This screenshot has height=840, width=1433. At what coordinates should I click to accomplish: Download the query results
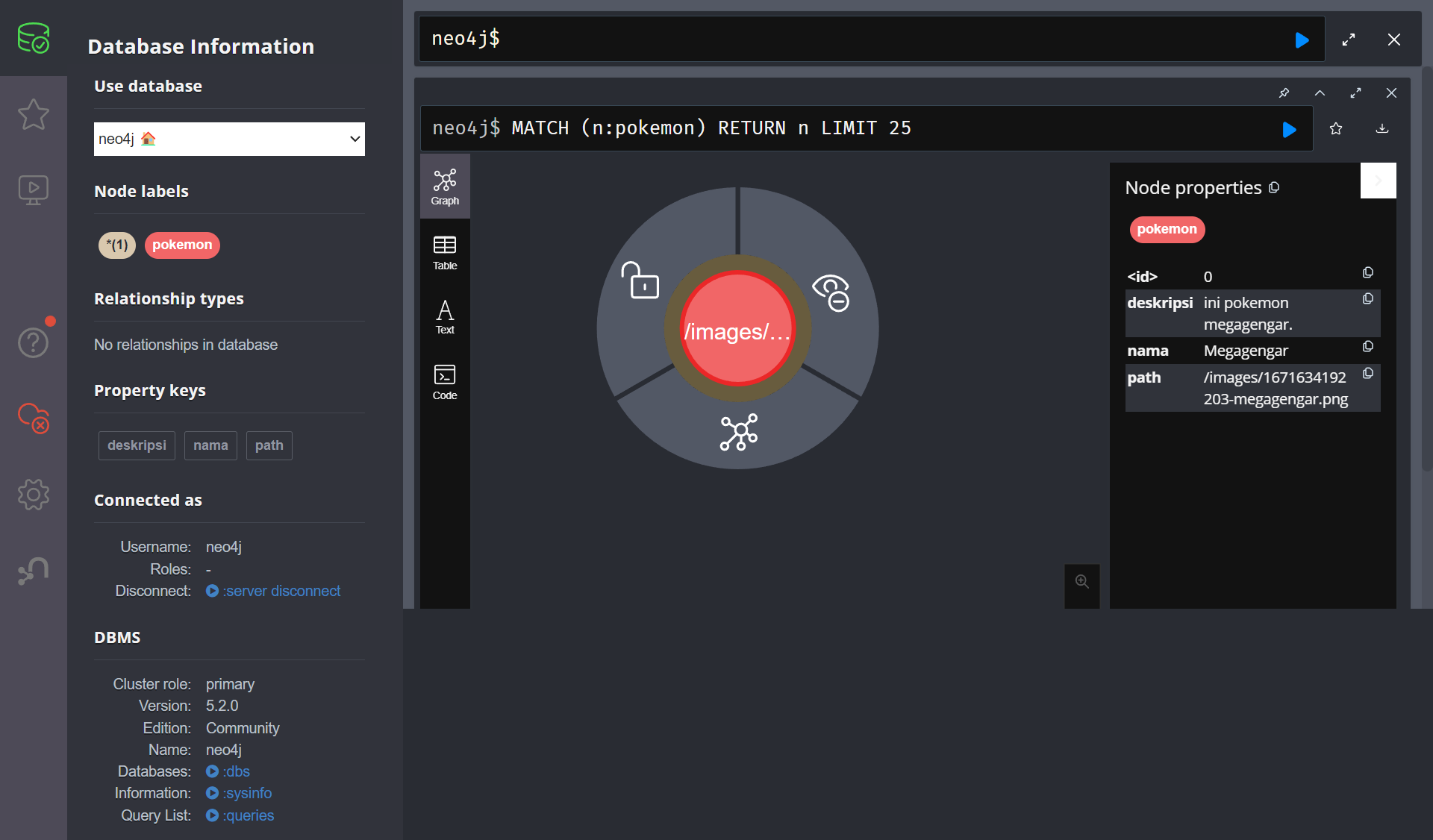(1382, 128)
